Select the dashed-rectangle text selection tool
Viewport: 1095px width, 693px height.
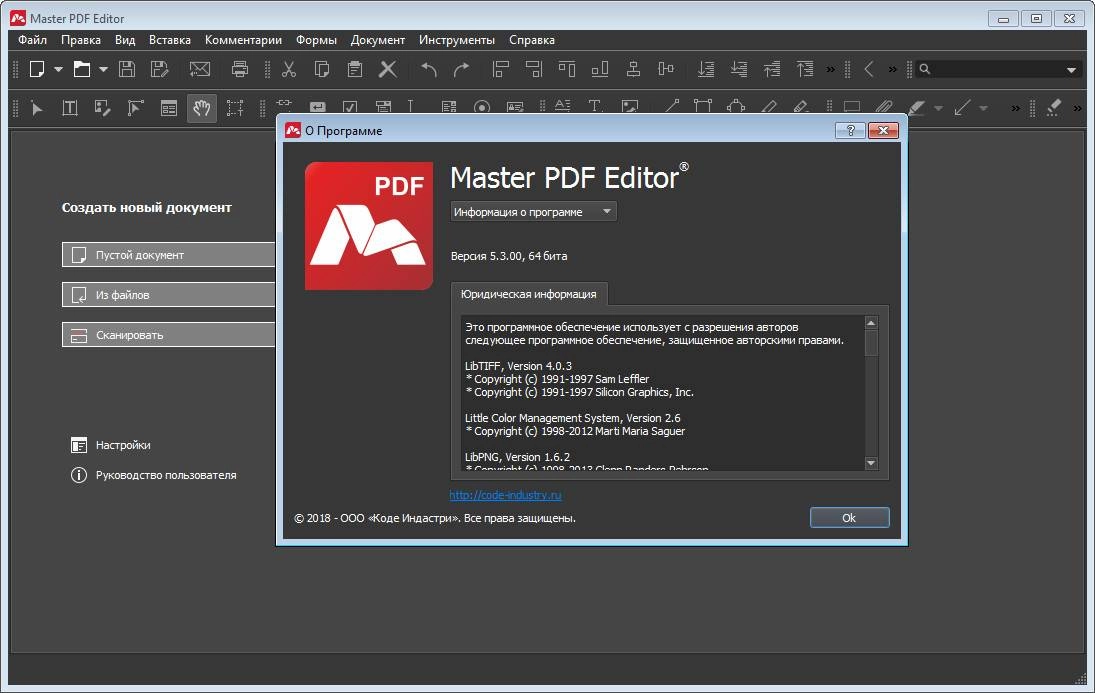[x=235, y=108]
